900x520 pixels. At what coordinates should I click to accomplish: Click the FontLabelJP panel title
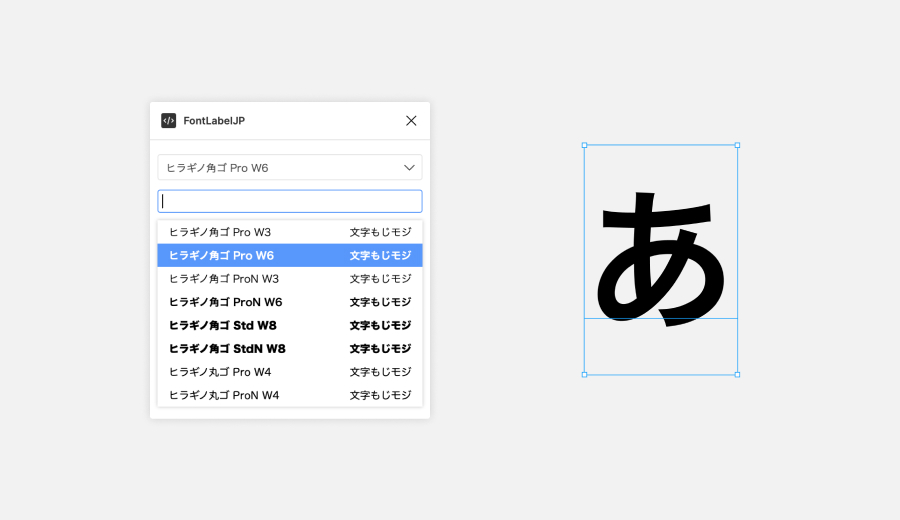[x=214, y=121]
